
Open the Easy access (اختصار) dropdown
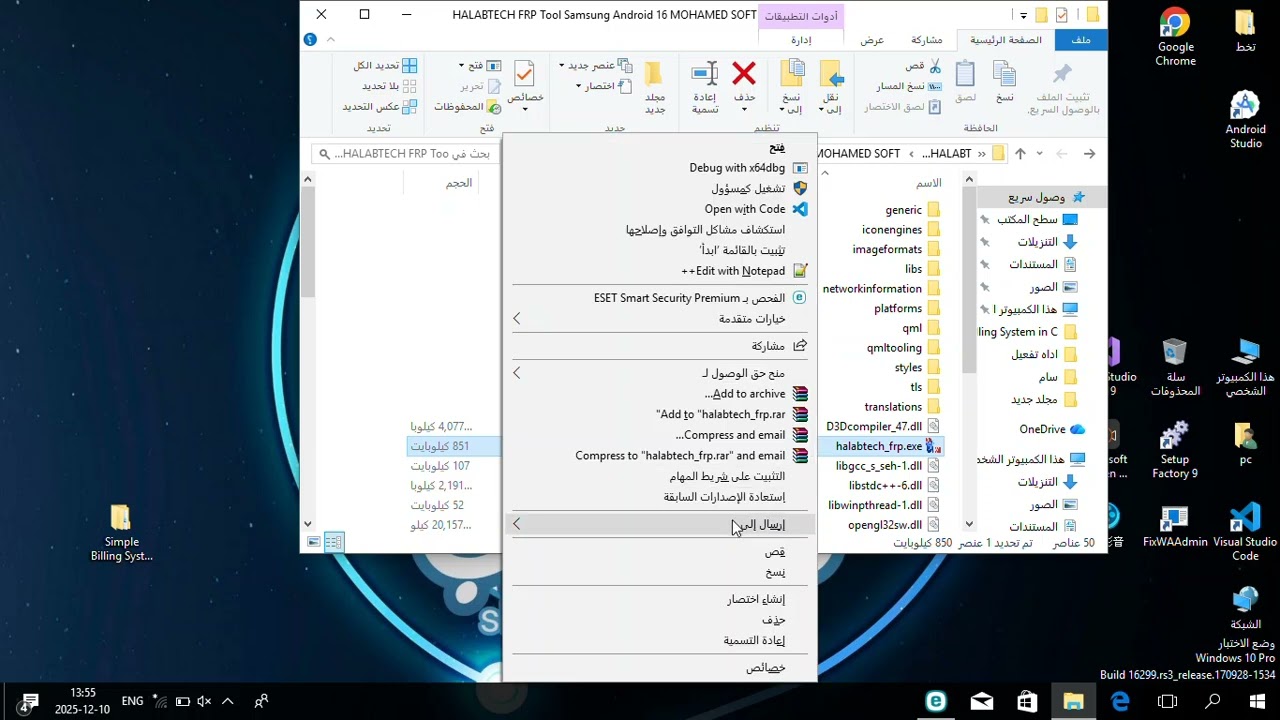pyautogui.click(x=604, y=86)
